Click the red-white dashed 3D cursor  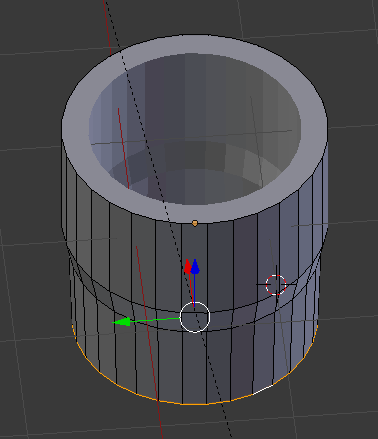coord(276,285)
